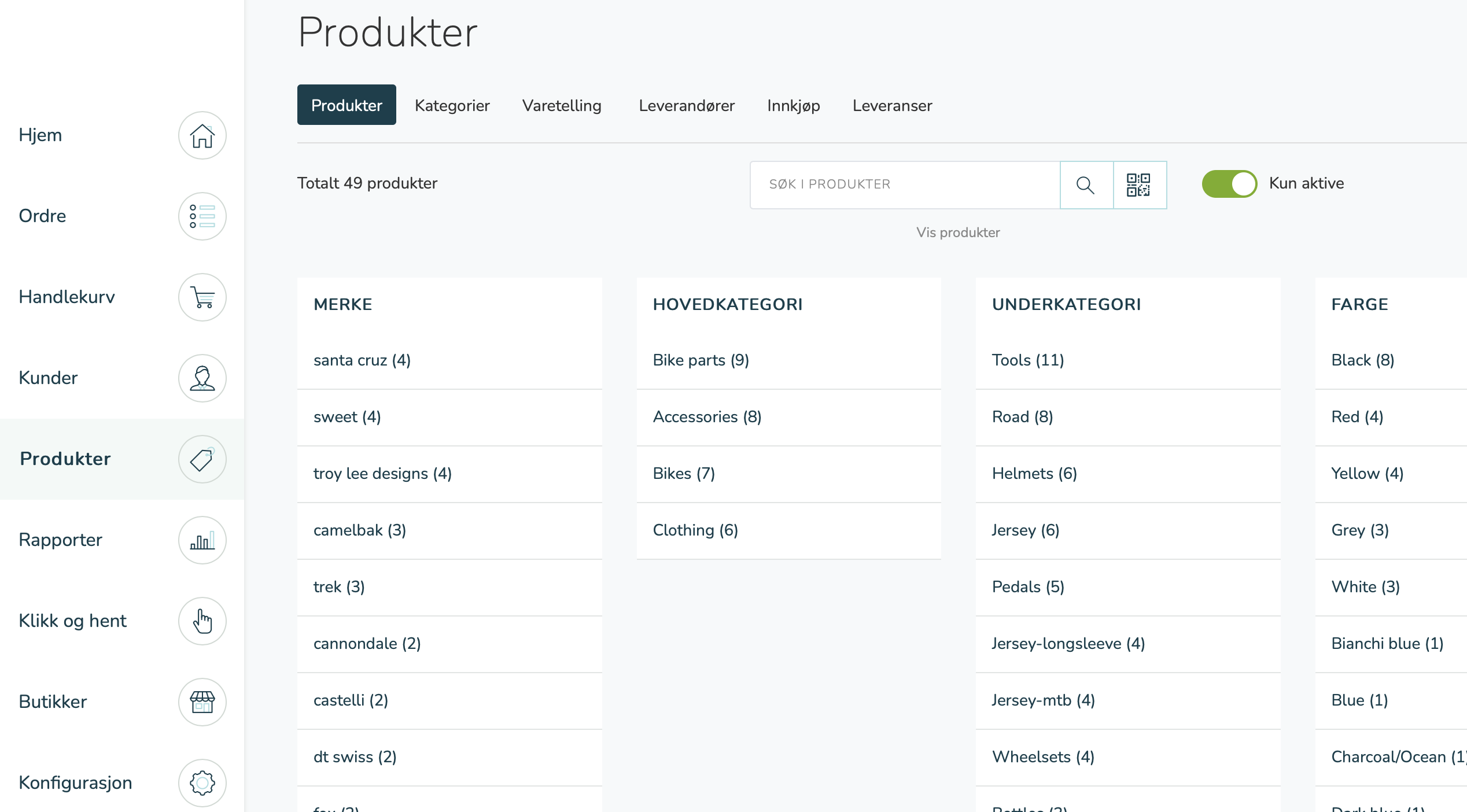This screenshot has width=1467, height=812.
Task: Choose subcategory Helmets (6)
Action: pos(1128,474)
